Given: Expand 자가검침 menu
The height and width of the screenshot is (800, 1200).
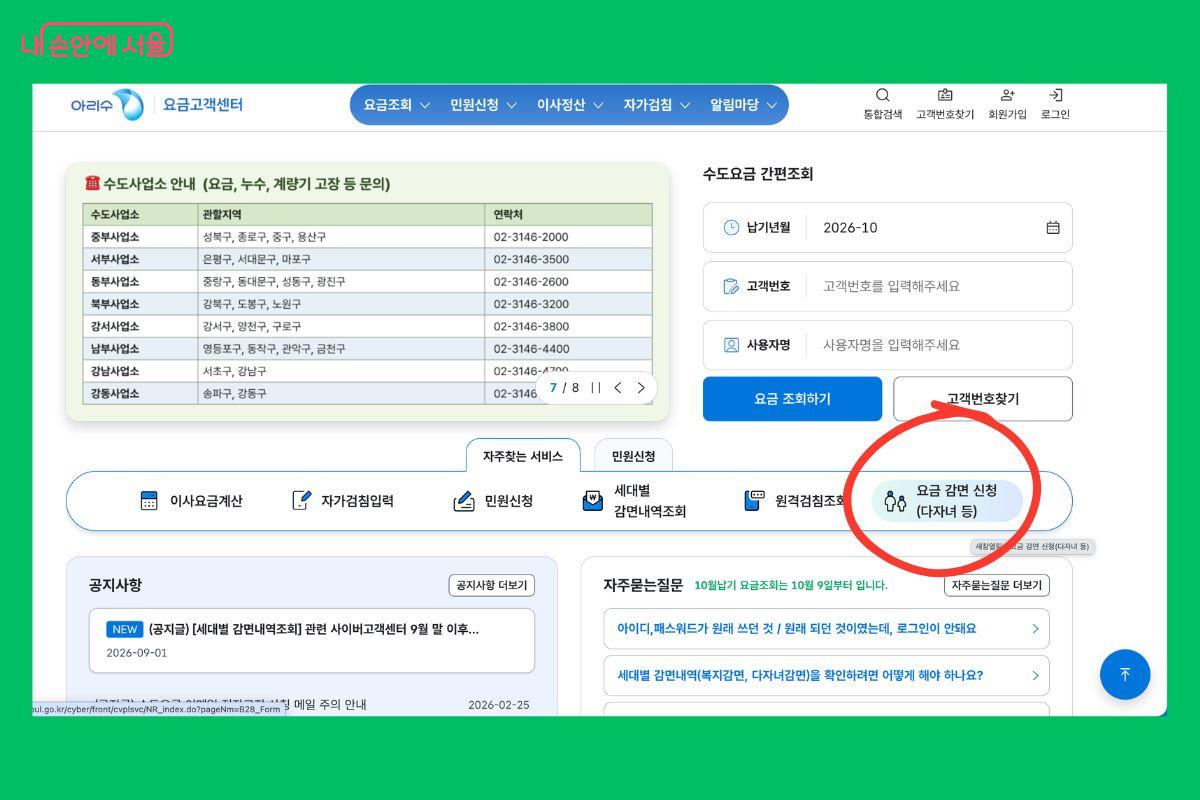Looking at the screenshot, I should tap(657, 105).
